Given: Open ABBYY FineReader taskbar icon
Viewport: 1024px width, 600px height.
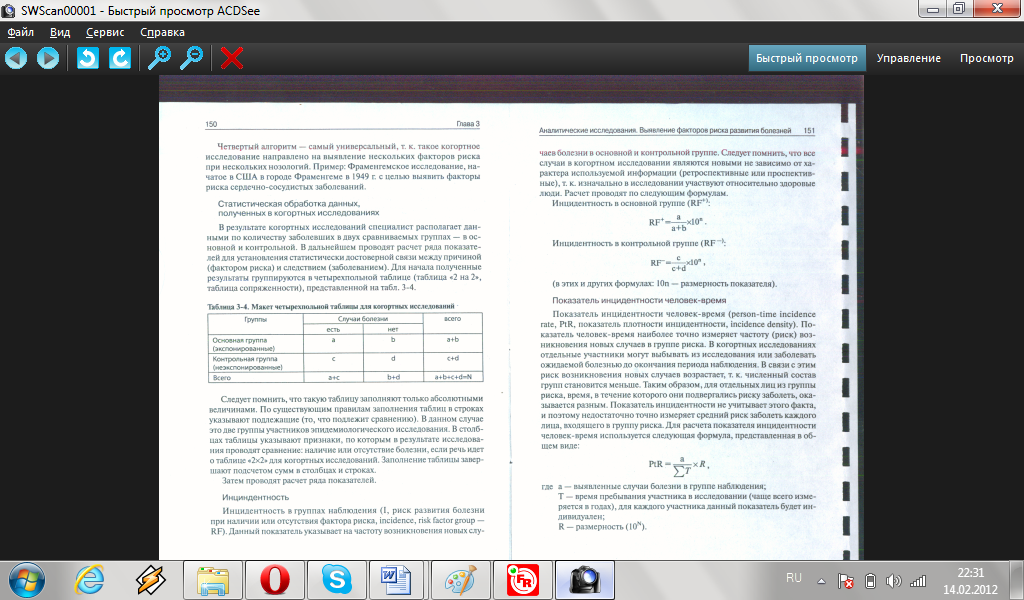Looking at the screenshot, I should pos(523,580).
